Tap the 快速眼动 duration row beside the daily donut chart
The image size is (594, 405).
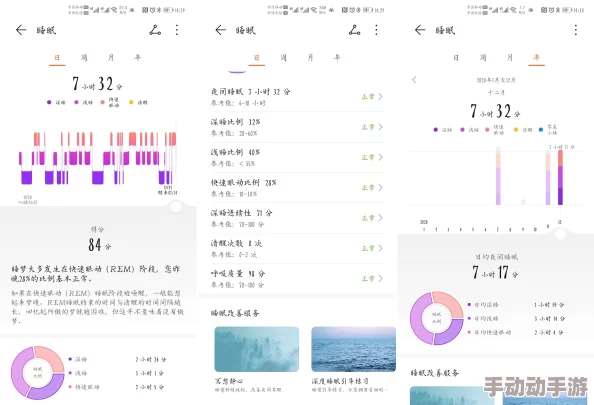pos(117,387)
